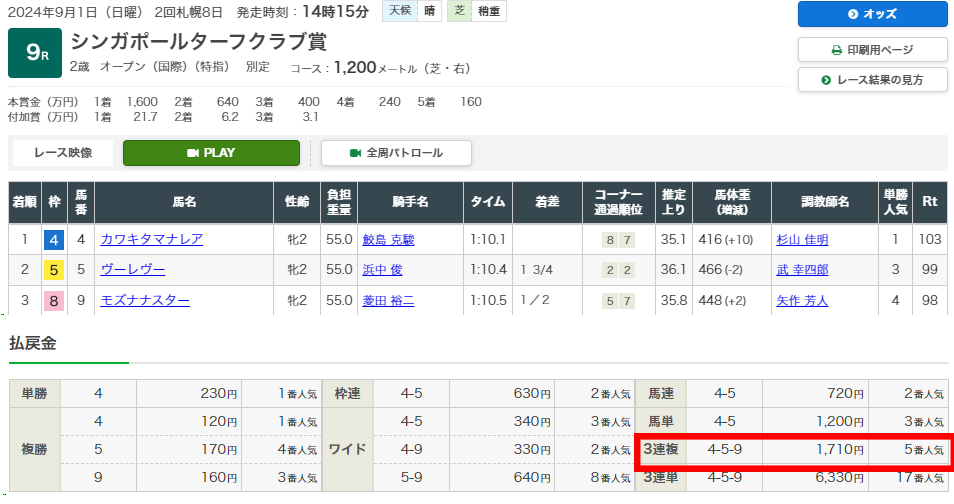The height and width of the screenshot is (504, 954).
Task: Click the 単勝 payout label
Action: coord(35,394)
